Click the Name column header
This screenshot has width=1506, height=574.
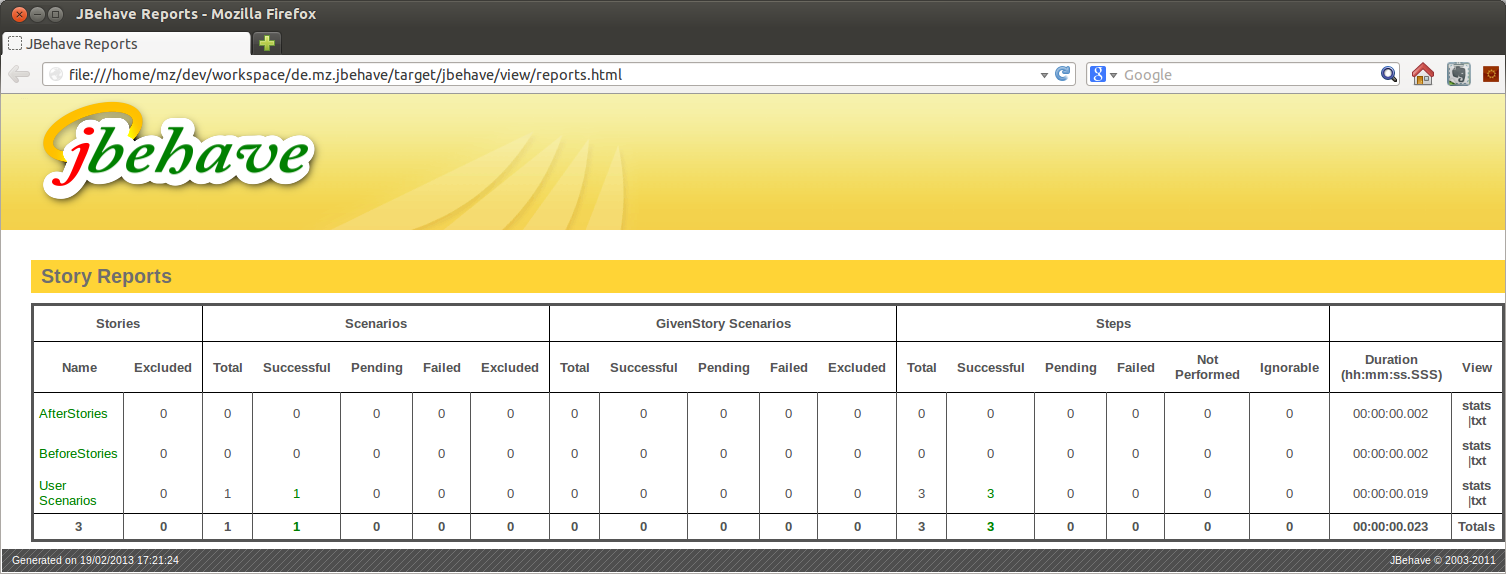79,367
